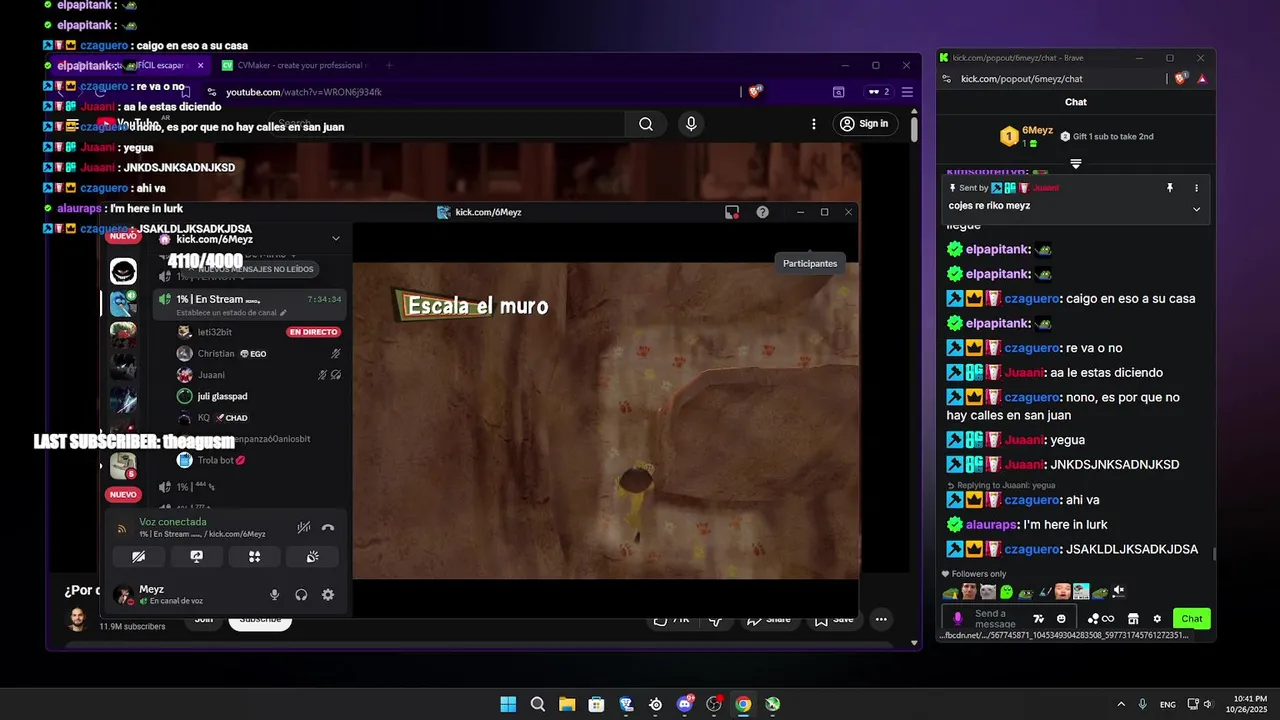
Task: Click the purple microphone in chat input
Action: tap(958, 618)
